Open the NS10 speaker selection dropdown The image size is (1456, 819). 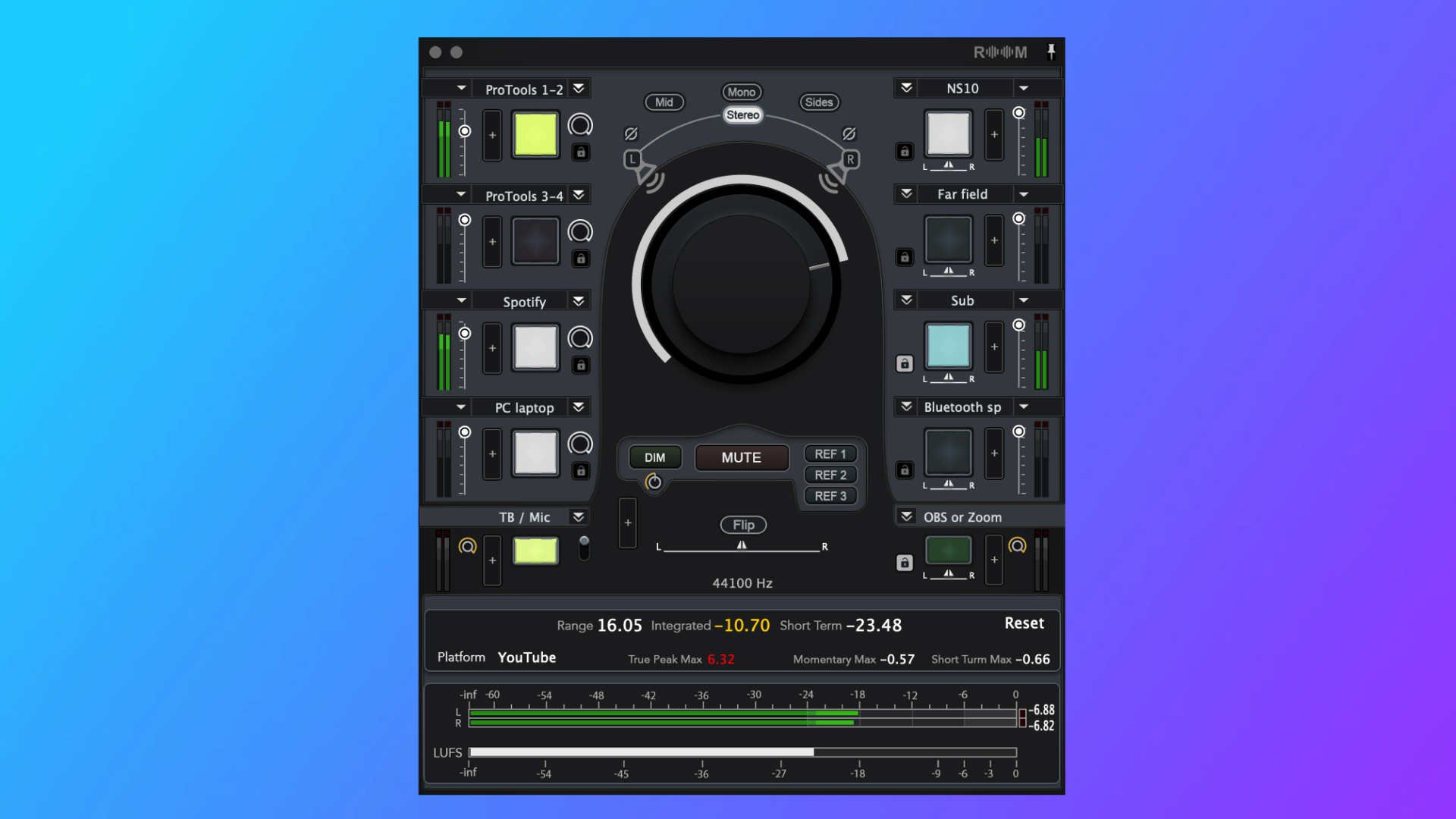[x=1025, y=88]
